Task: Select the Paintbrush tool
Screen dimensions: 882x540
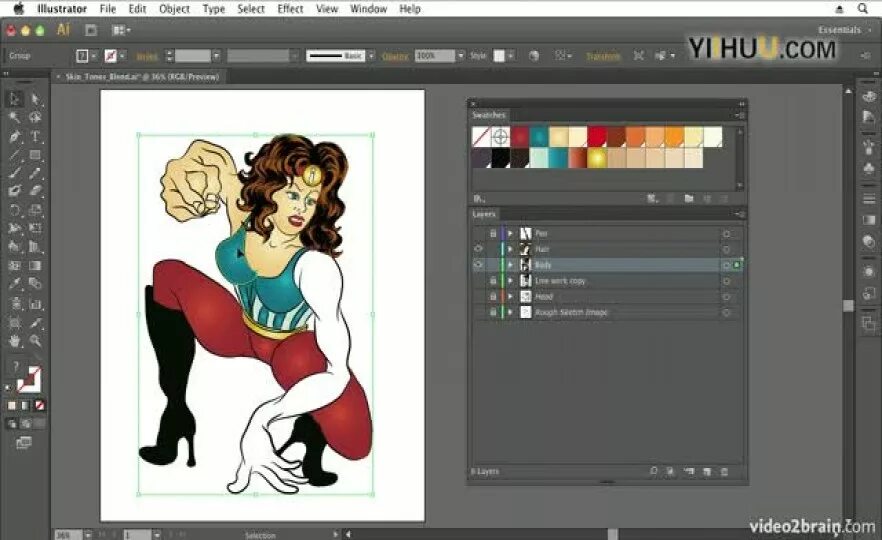Action: click(x=14, y=173)
